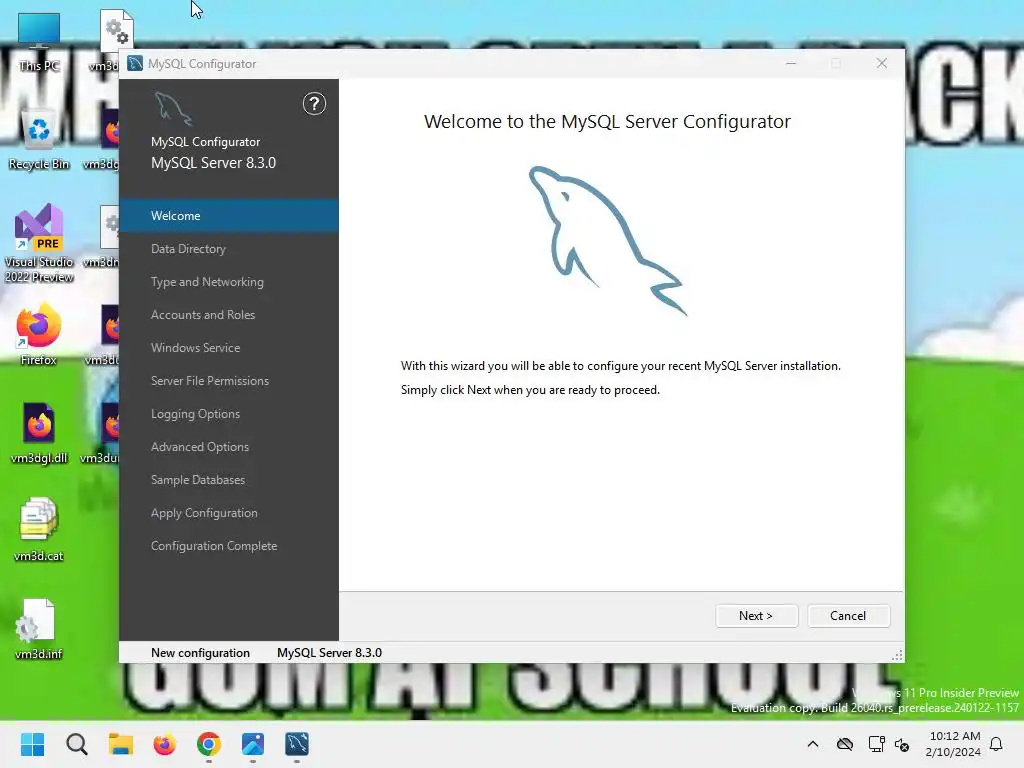Viewport: 1024px width, 768px height.
Task: Open the Photos app from taskbar
Action: (253, 744)
